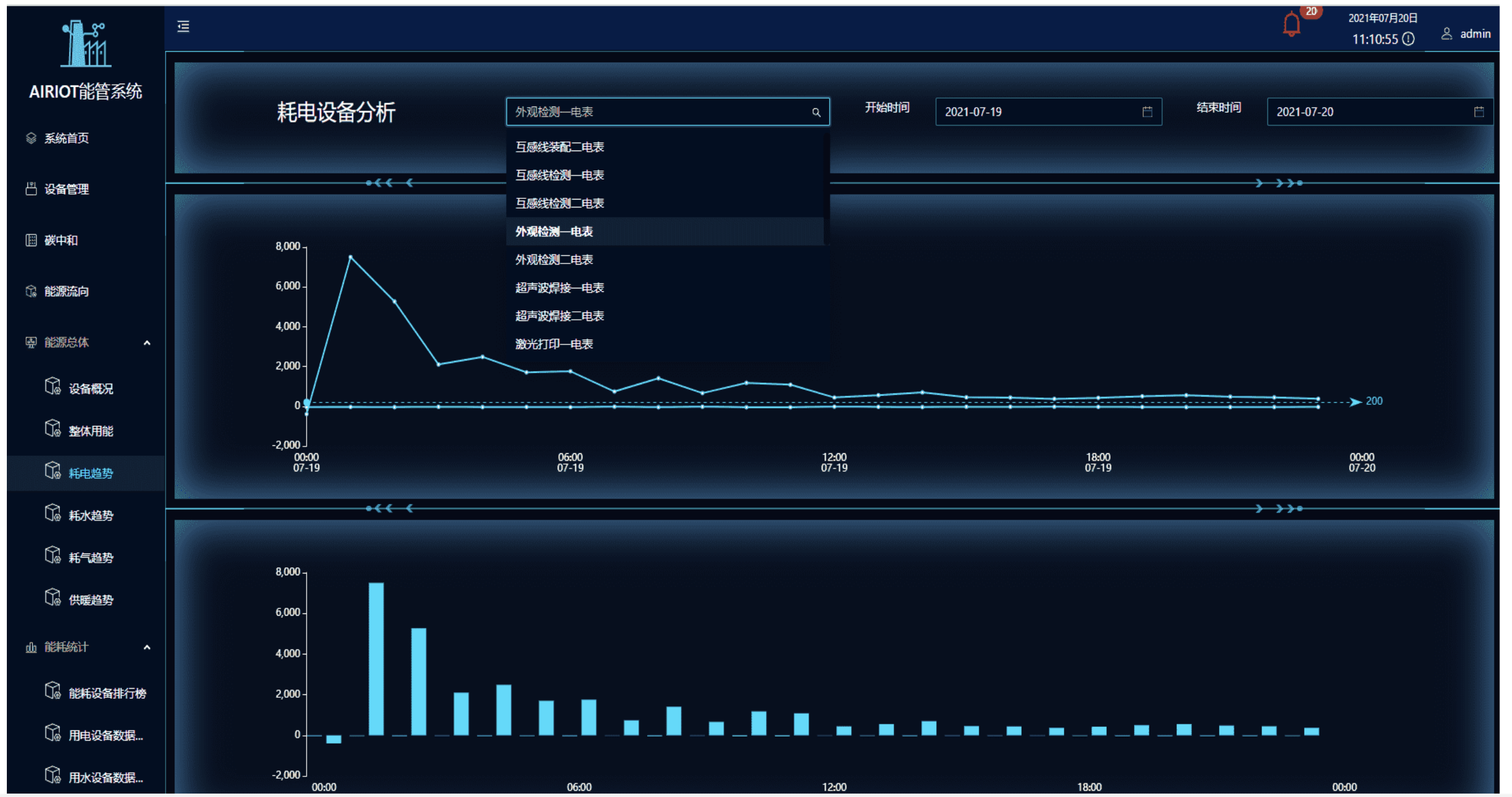The width and height of the screenshot is (1512, 797).
Task: Select 激光打印一电表 from the dropdown list
Action: click(664, 344)
